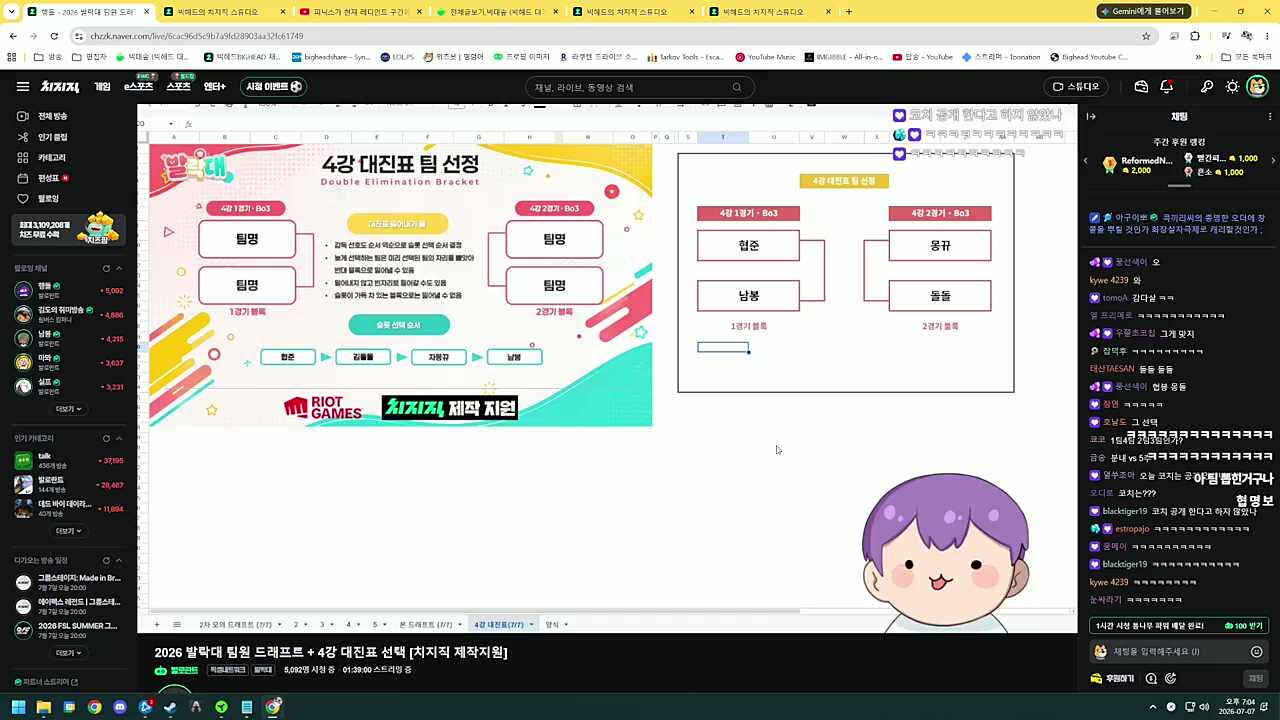Open the Chrome extensions puzzle icon
The height and width of the screenshot is (720, 1280).
(x=1195, y=36)
